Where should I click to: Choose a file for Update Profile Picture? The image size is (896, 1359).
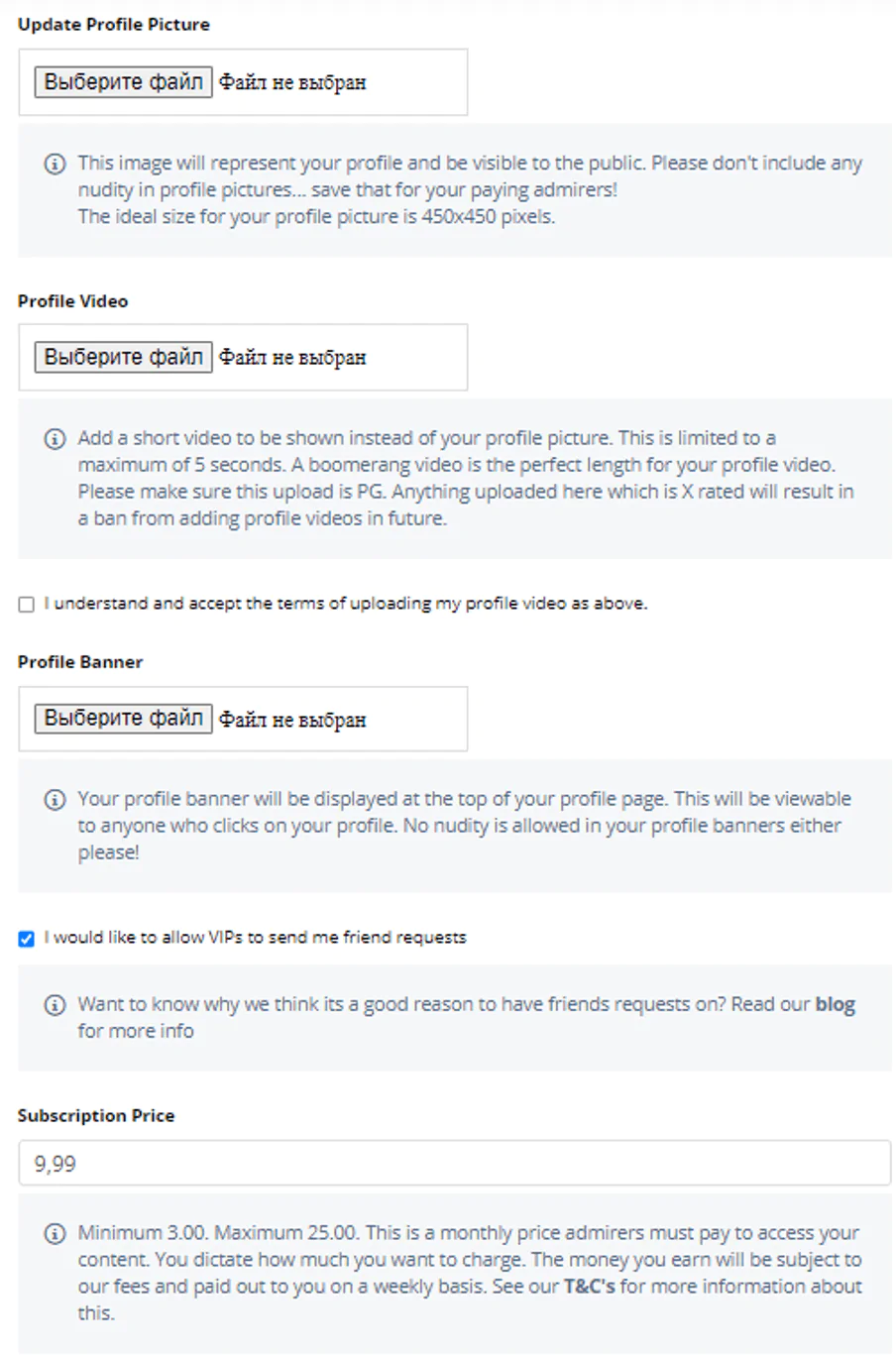click(124, 81)
